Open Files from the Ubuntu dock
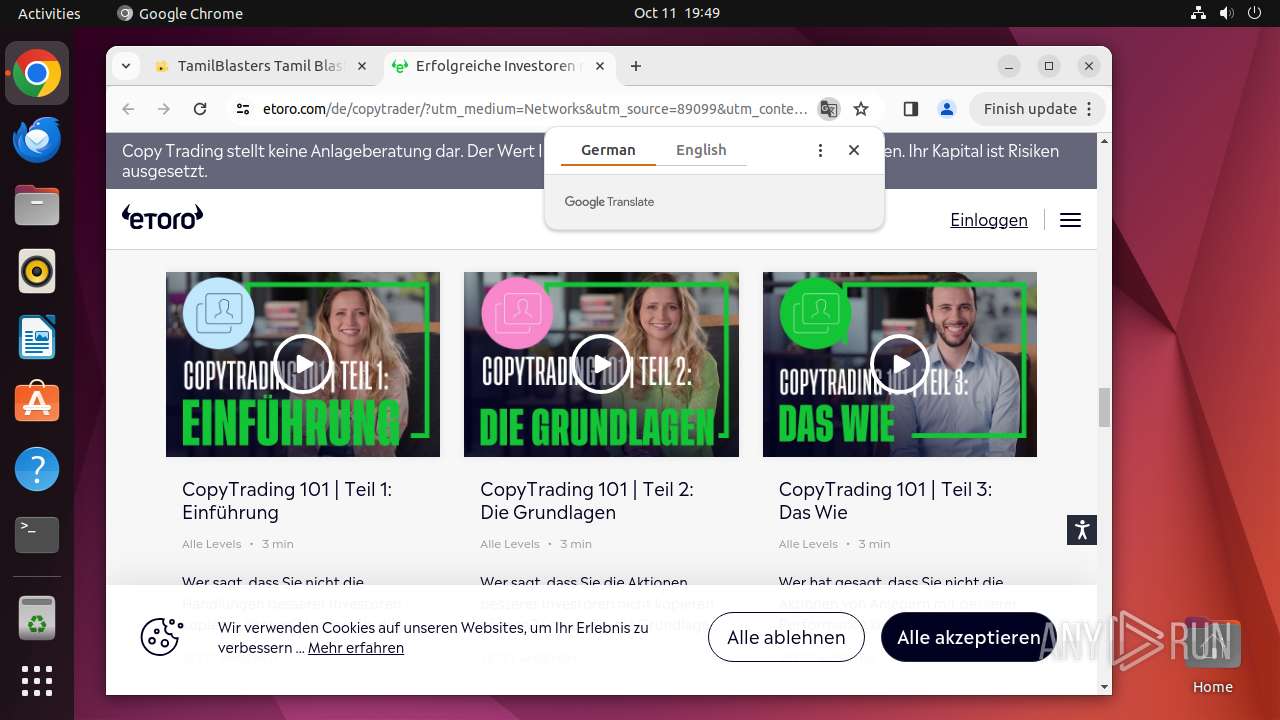 pos(37,205)
